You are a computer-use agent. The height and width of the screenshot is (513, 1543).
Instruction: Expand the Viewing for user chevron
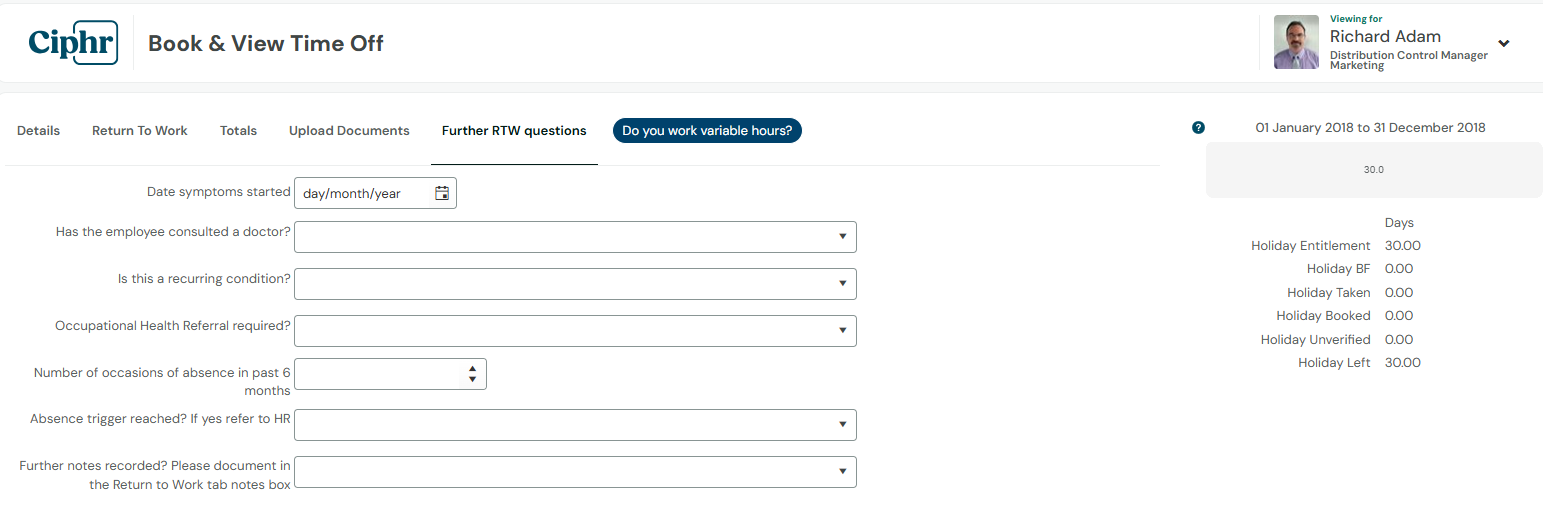pos(1503,43)
